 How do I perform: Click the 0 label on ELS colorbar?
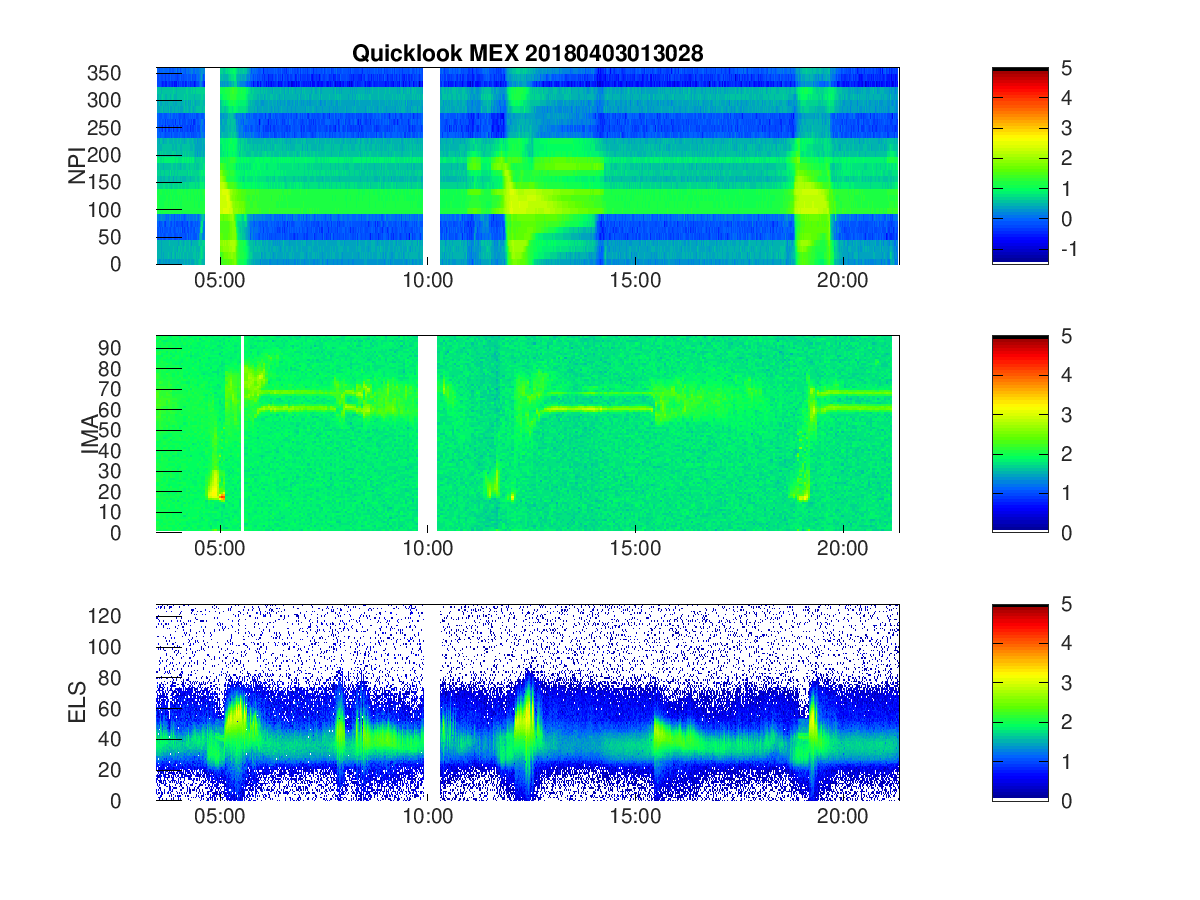pyautogui.click(x=1066, y=800)
